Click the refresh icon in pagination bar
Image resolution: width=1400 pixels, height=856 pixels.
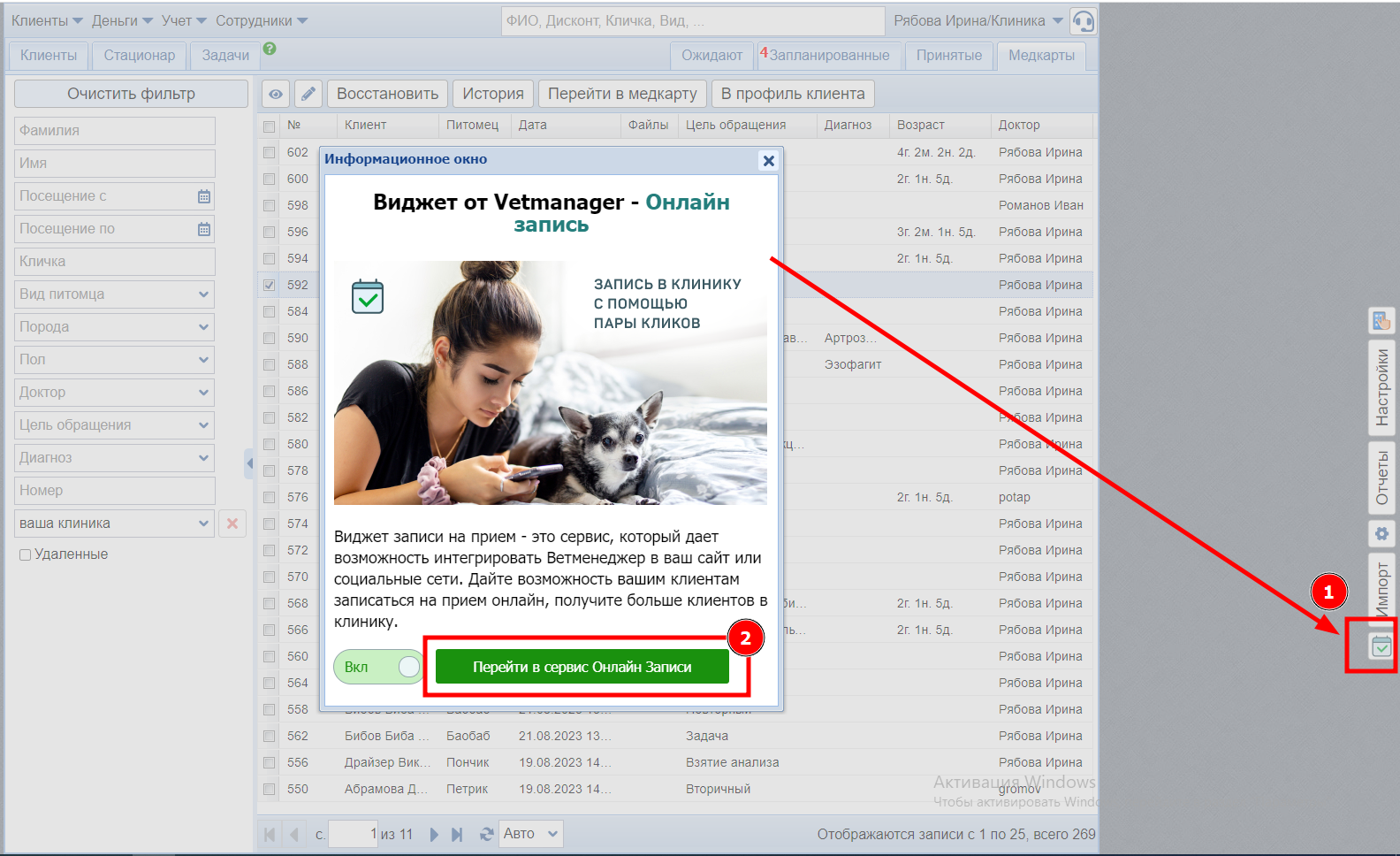(x=486, y=834)
